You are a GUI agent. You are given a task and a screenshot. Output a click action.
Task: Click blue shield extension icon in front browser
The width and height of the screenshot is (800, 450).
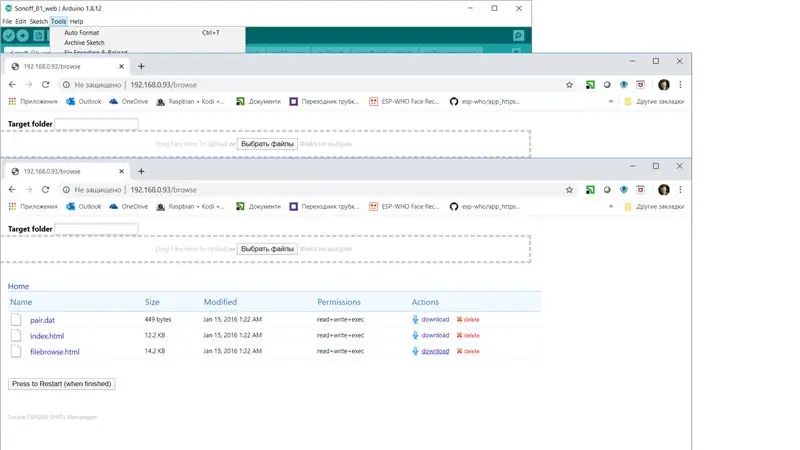[x=623, y=190]
